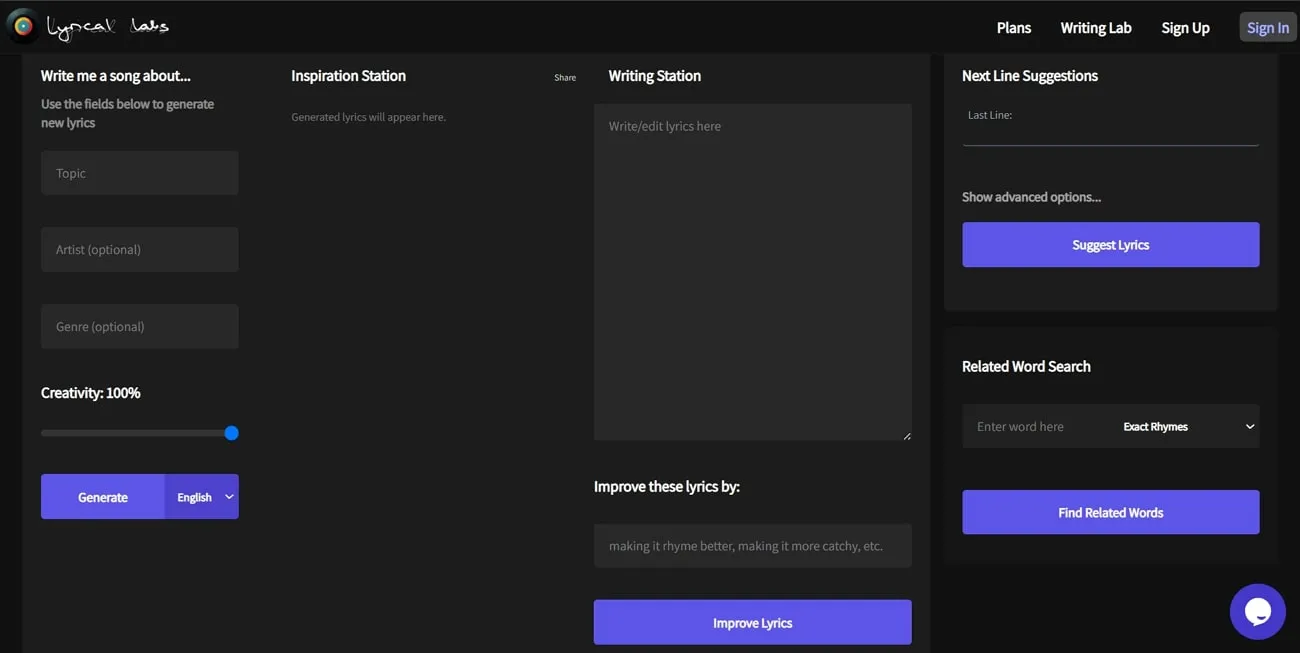Click the Sign Up link
Screen dimensions: 1300x653
1185,27
